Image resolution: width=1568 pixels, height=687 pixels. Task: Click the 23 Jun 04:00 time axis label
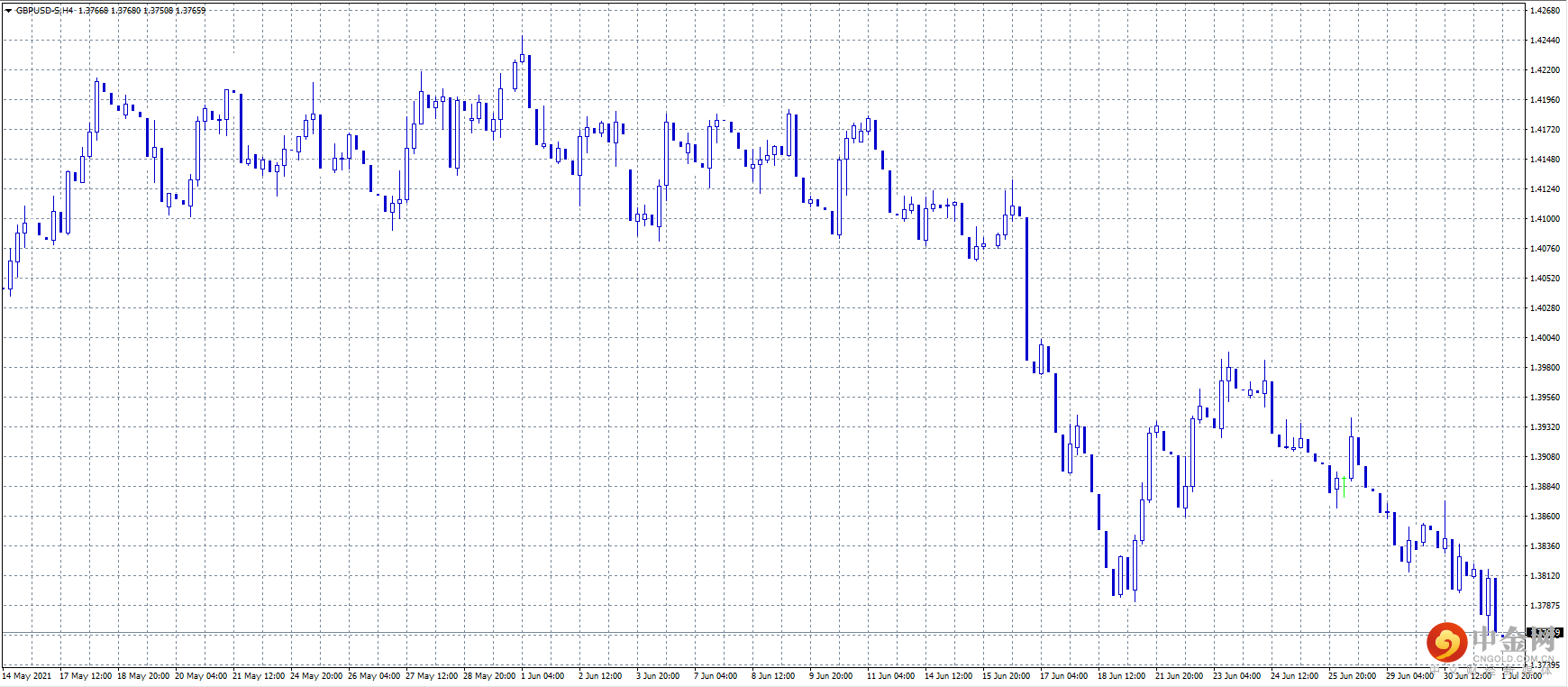(1237, 676)
